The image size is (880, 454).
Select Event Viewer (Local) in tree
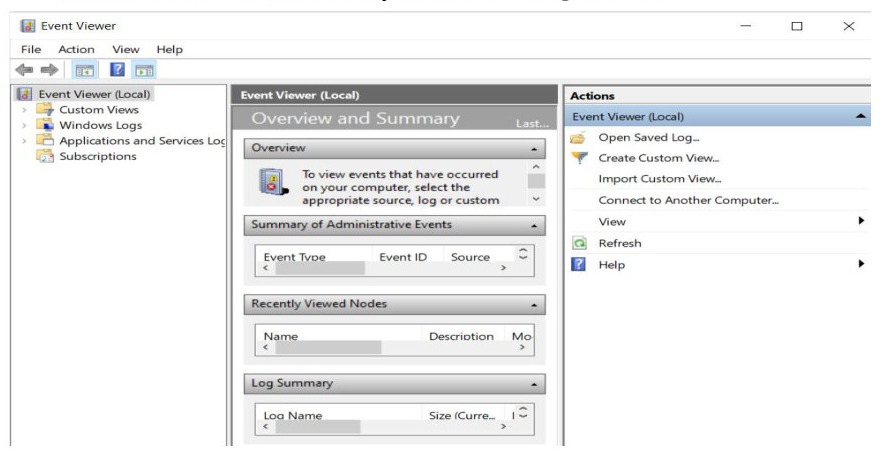(94, 94)
